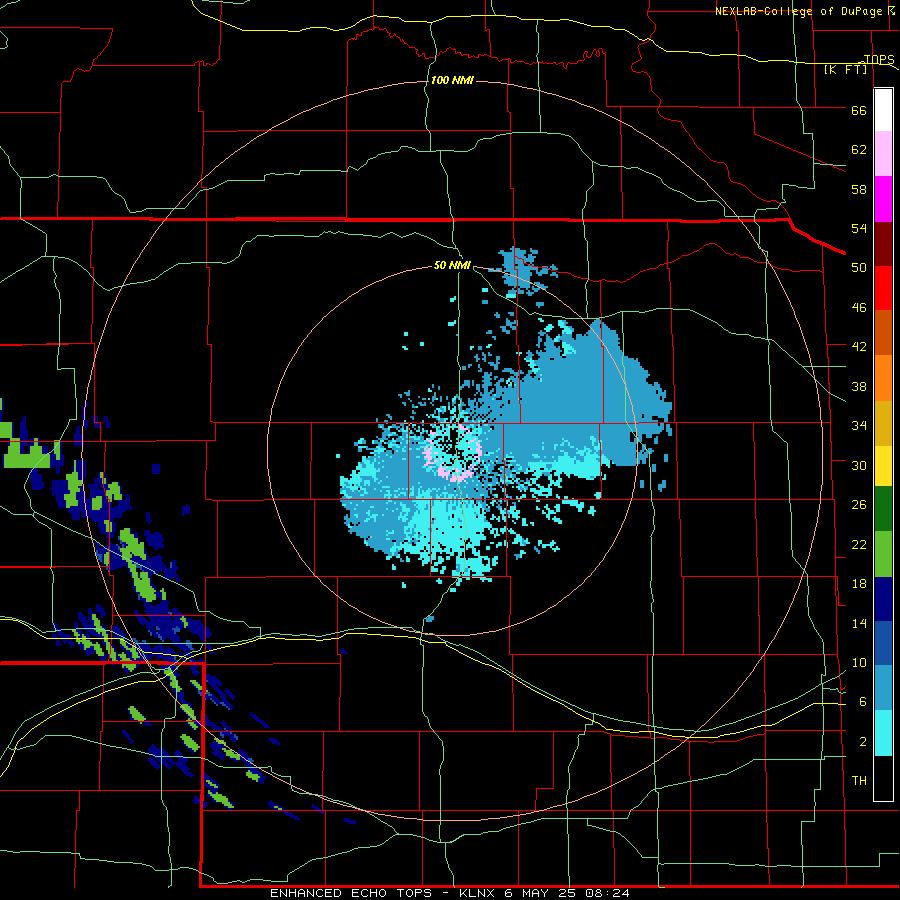Pick the dark green legend swatch

point(883,509)
